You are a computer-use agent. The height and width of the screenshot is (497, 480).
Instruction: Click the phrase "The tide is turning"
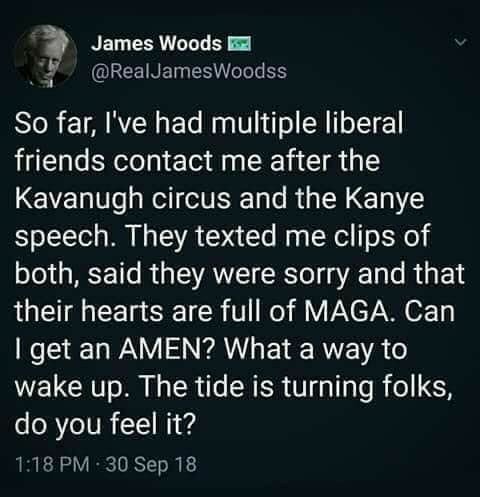point(257,387)
